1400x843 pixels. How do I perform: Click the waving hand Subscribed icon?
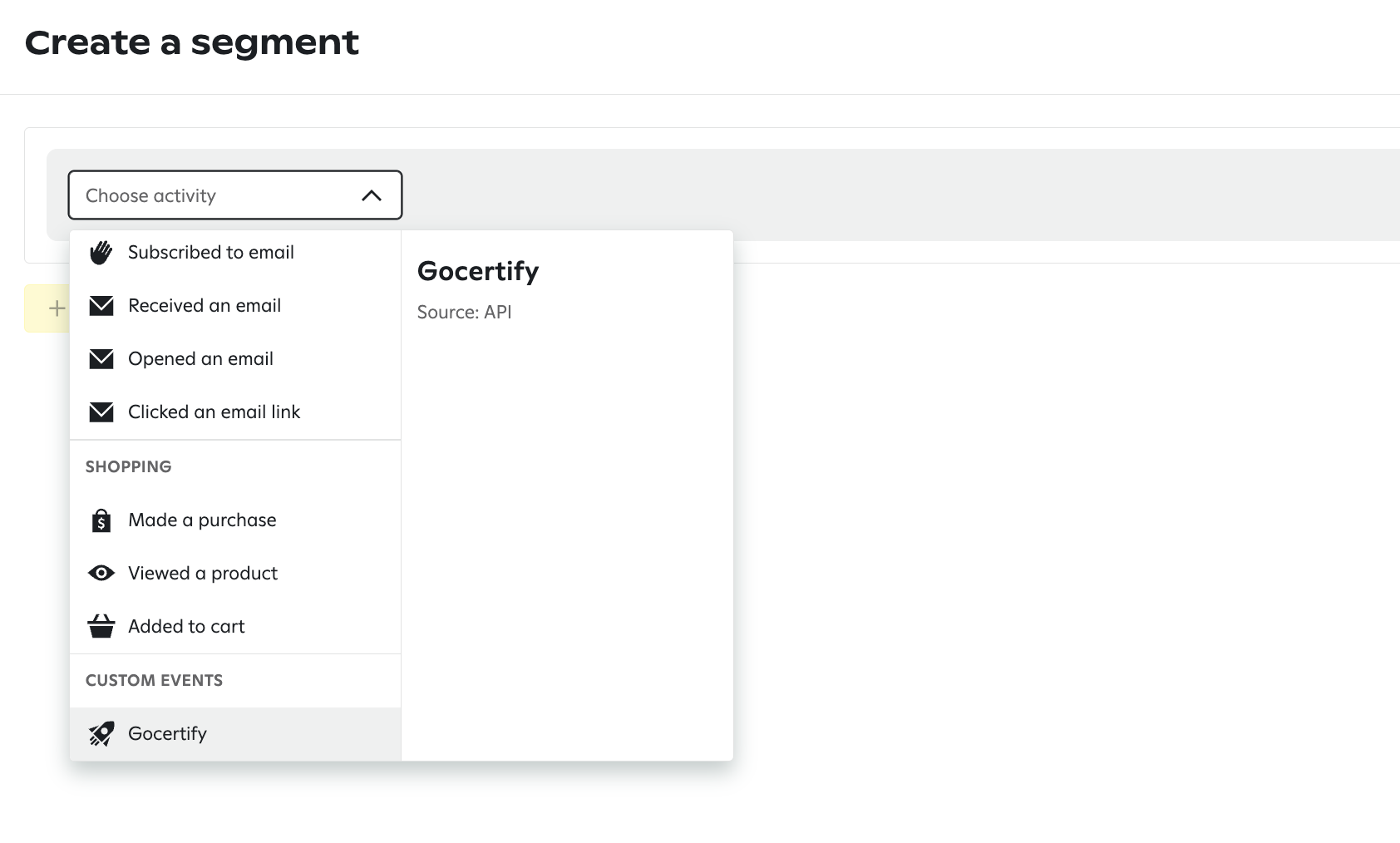tap(101, 253)
